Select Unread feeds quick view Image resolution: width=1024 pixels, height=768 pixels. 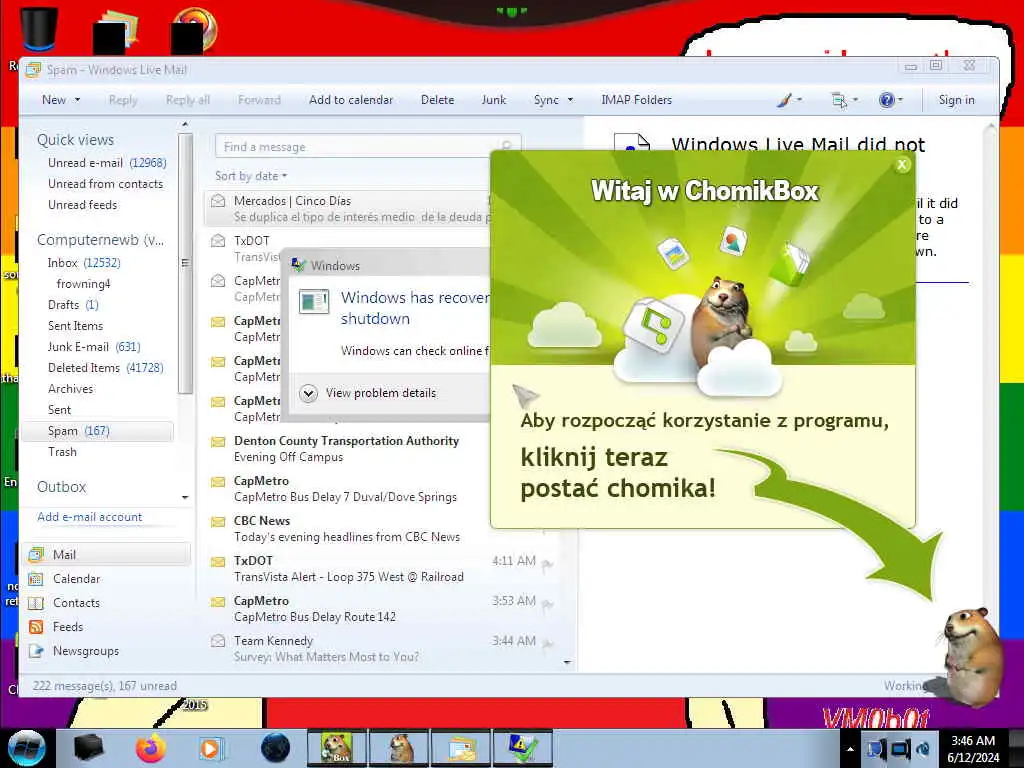click(82, 204)
